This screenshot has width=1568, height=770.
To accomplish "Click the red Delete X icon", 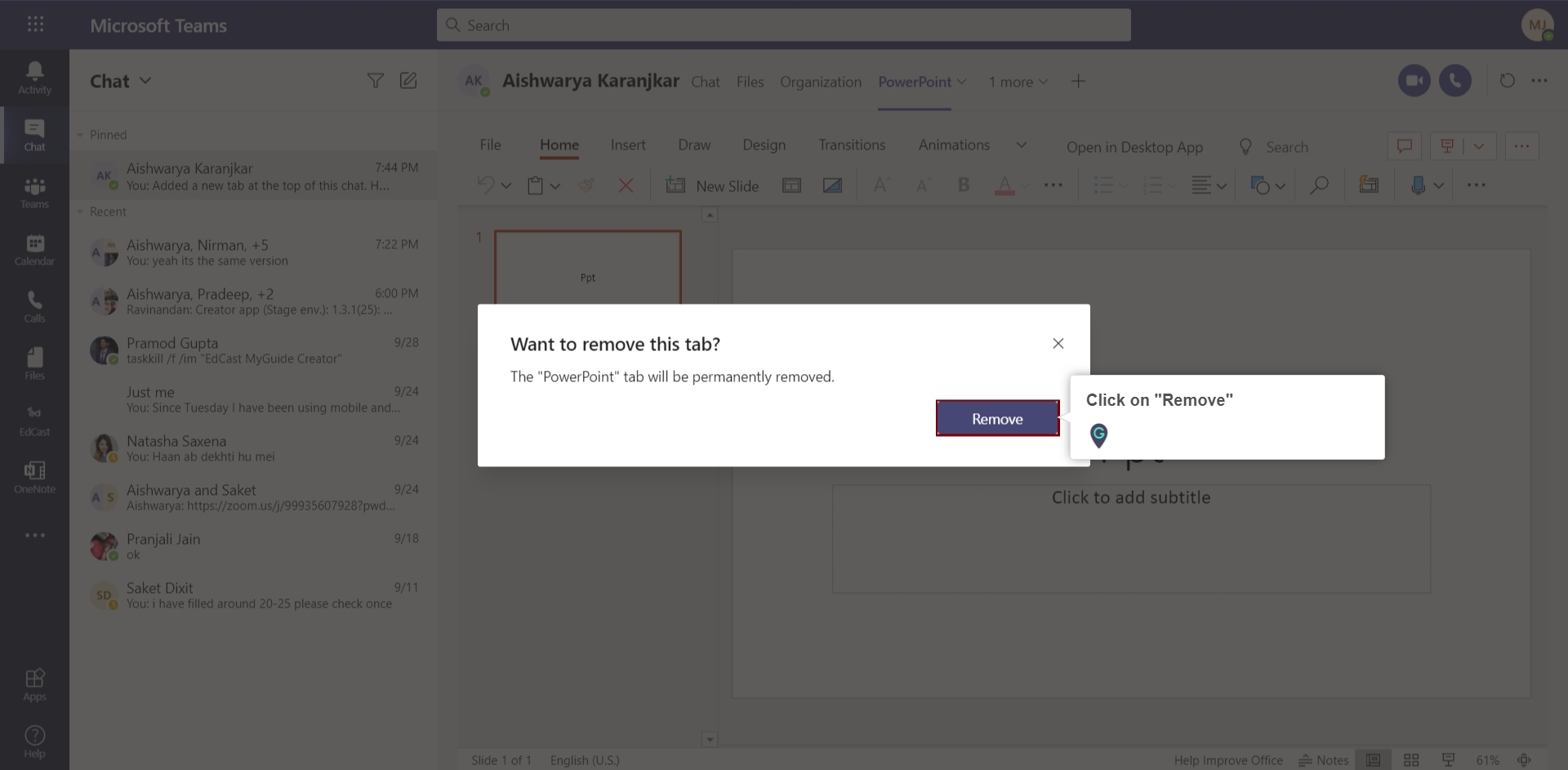I will pyautogui.click(x=626, y=185).
